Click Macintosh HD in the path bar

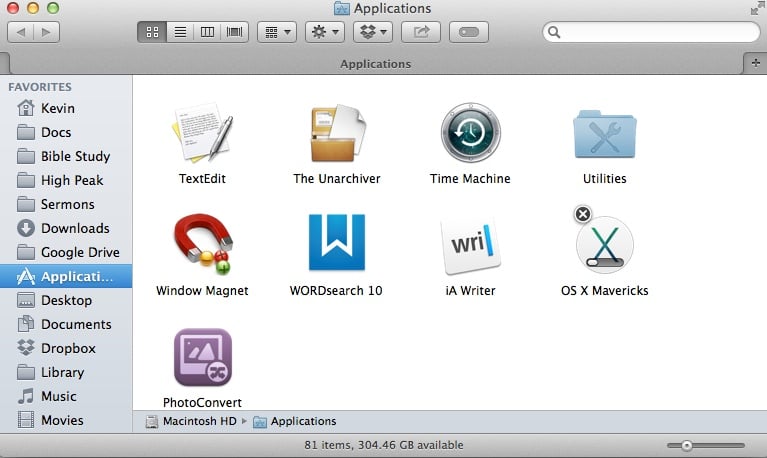191,421
